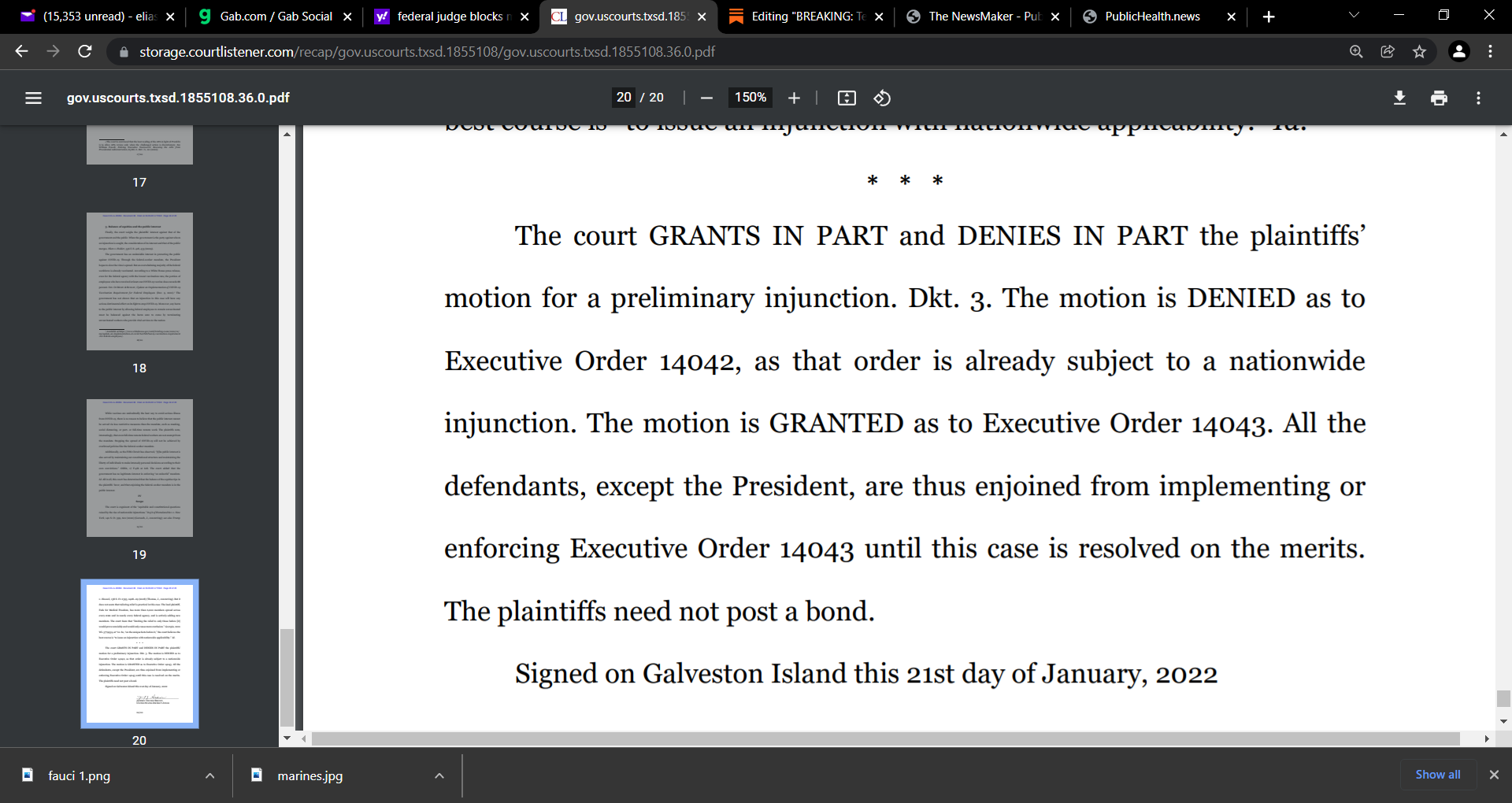Select the page 17 thumbnail
The width and height of the screenshot is (1512, 803).
pos(139,145)
